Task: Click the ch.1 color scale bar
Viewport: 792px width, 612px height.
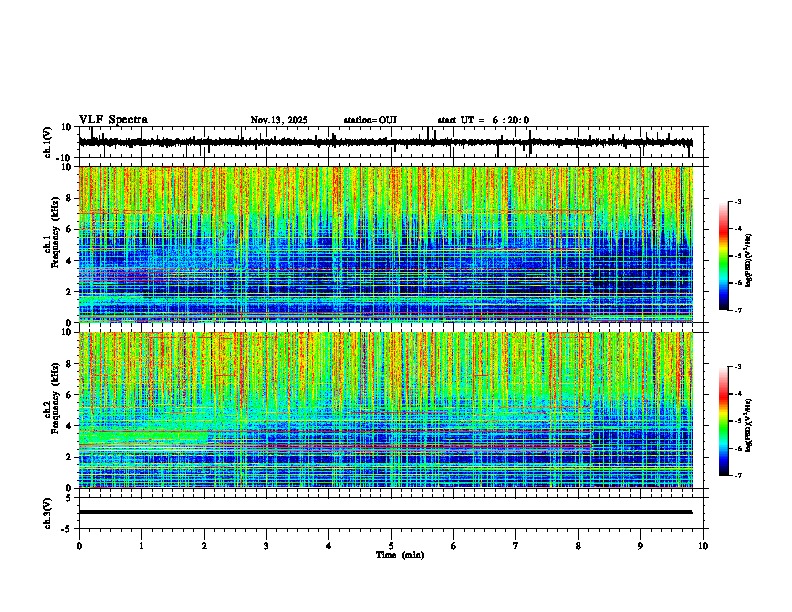Action: (724, 256)
